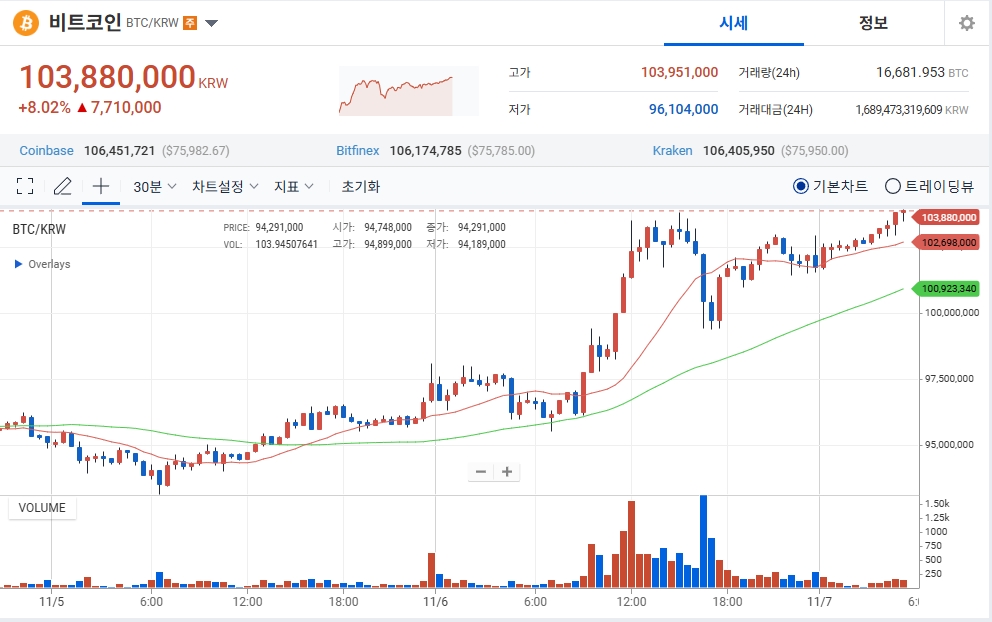Select the drawing pencil tool
The height and width of the screenshot is (622, 992).
(x=62, y=185)
